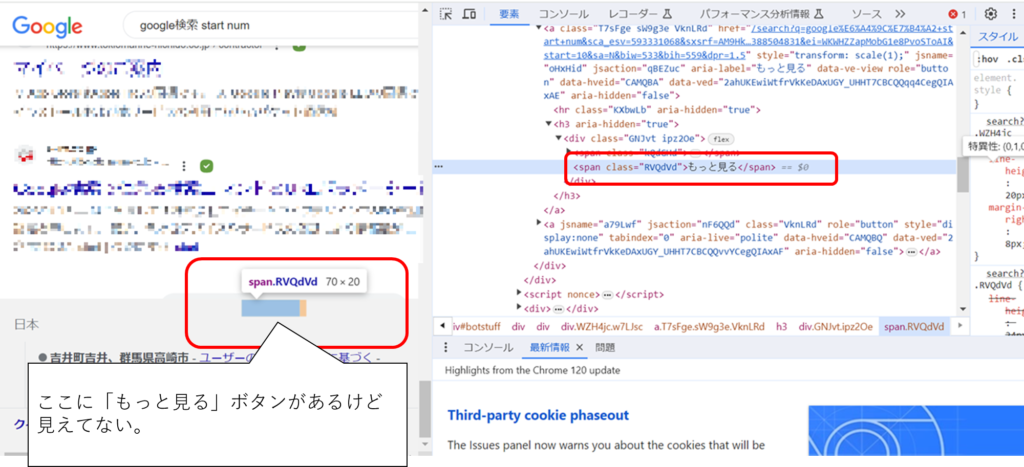
Task: Click the Elements panel scroll-down arrow
Action: (x=962, y=309)
